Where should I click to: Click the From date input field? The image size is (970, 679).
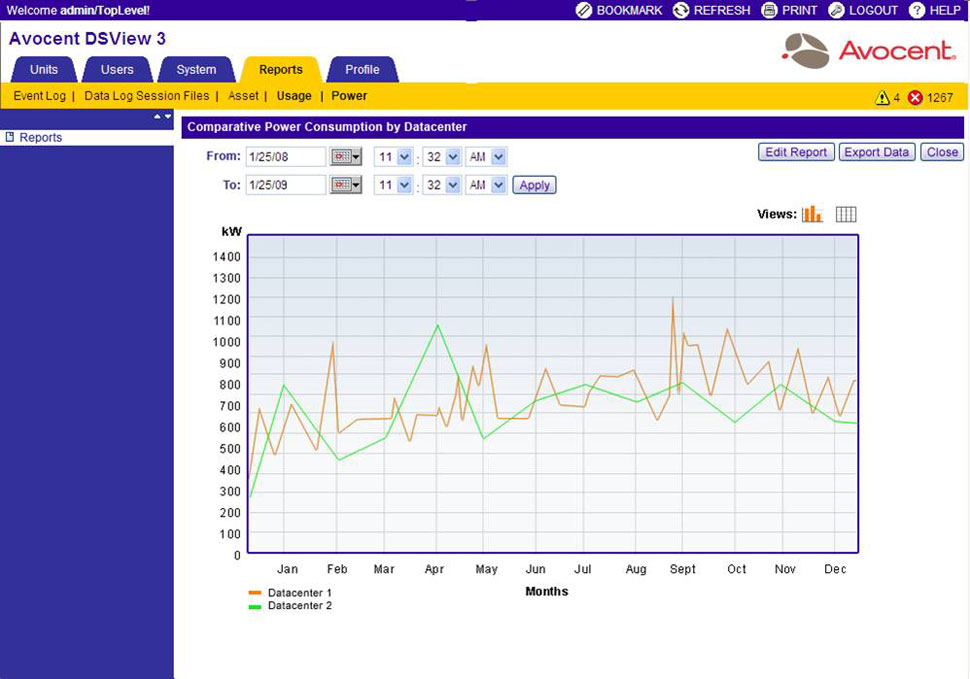click(x=286, y=157)
